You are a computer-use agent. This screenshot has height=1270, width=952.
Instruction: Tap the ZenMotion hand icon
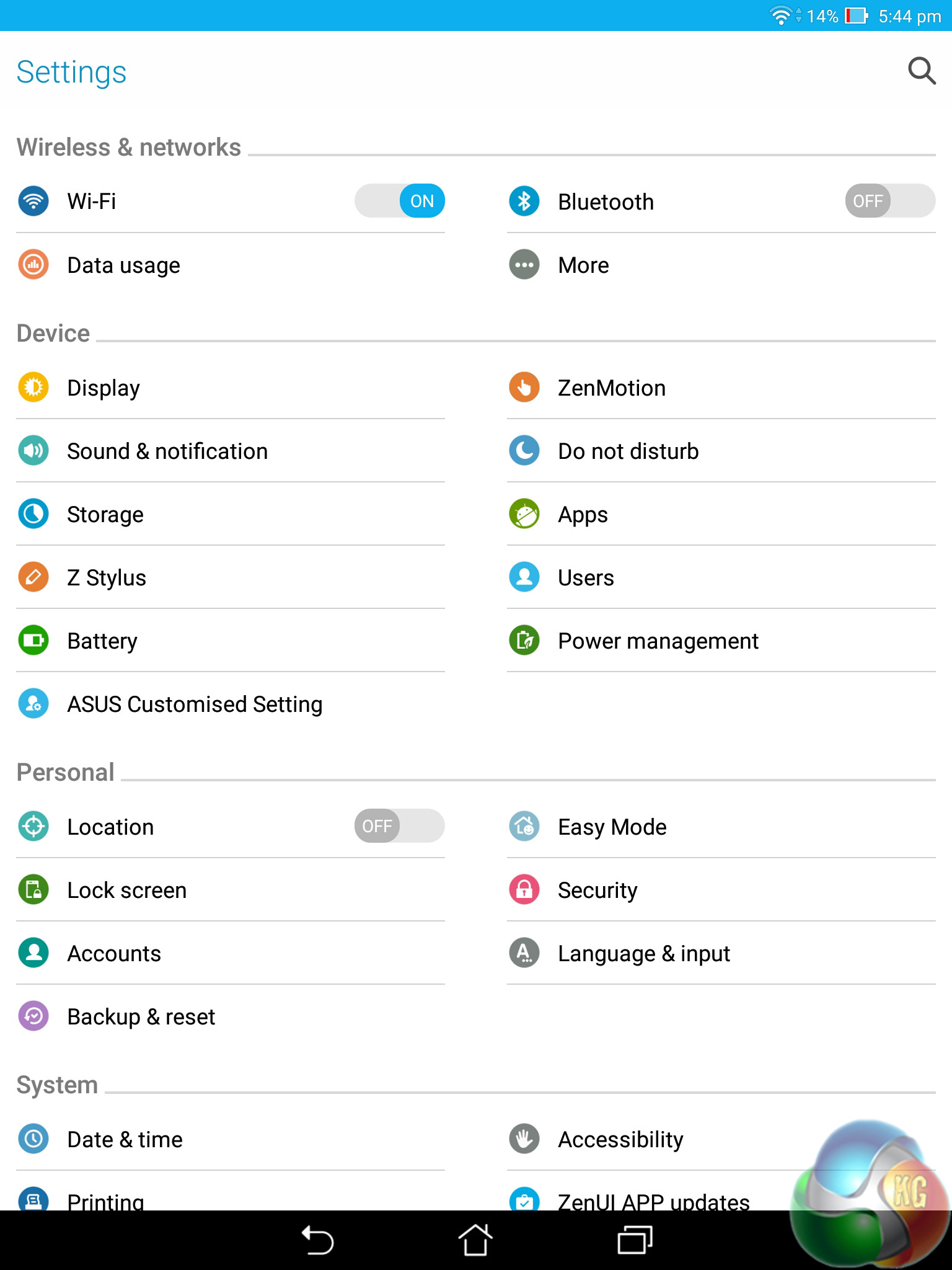[x=524, y=388]
